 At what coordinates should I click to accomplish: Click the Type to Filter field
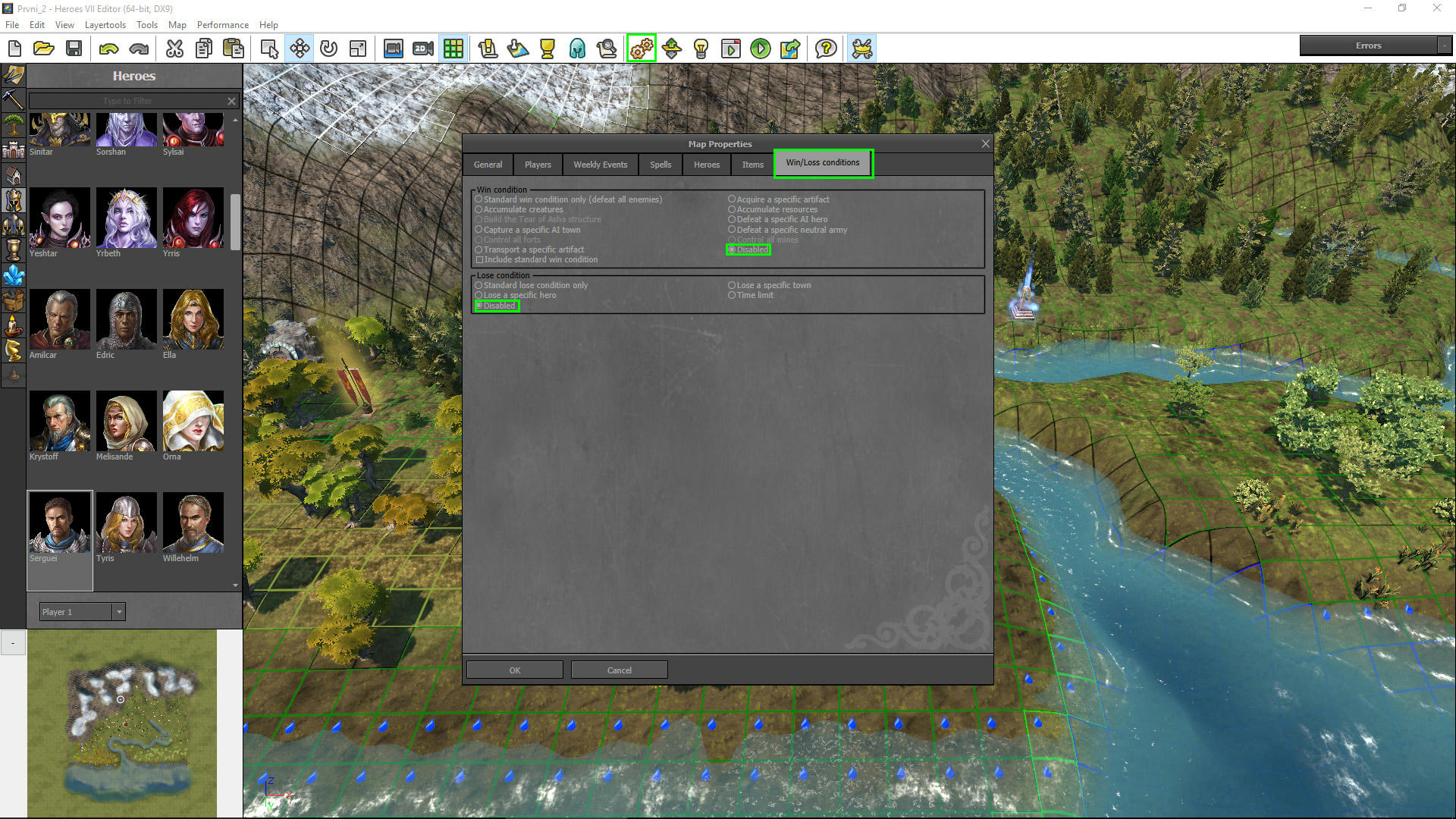pyautogui.click(x=127, y=101)
